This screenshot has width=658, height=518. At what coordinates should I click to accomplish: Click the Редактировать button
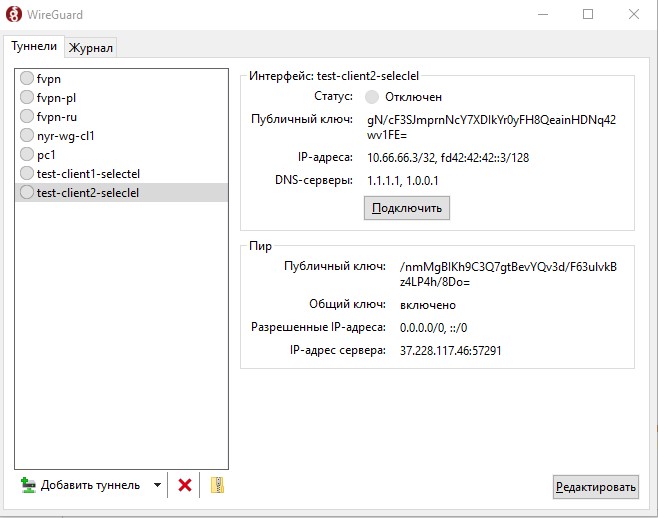coord(595,487)
